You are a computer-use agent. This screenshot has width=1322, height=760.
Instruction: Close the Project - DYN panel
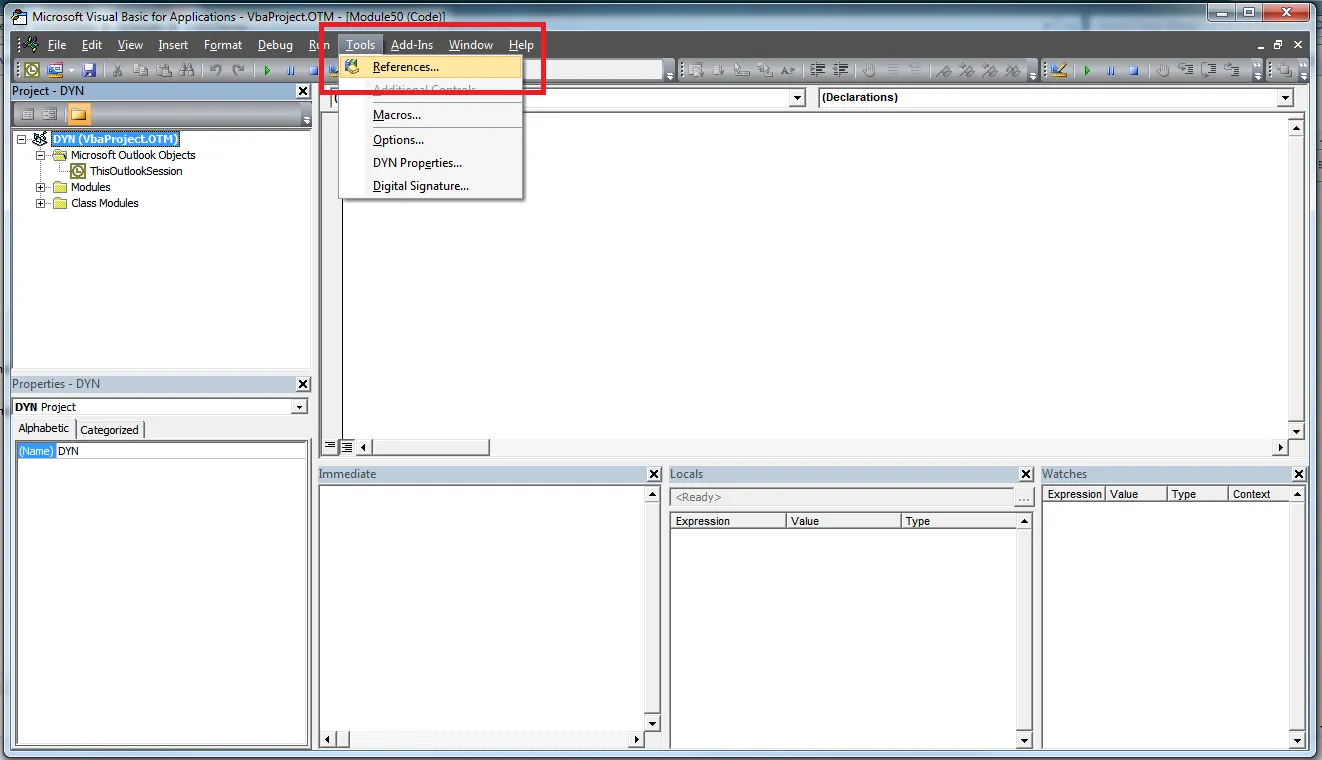pos(303,91)
